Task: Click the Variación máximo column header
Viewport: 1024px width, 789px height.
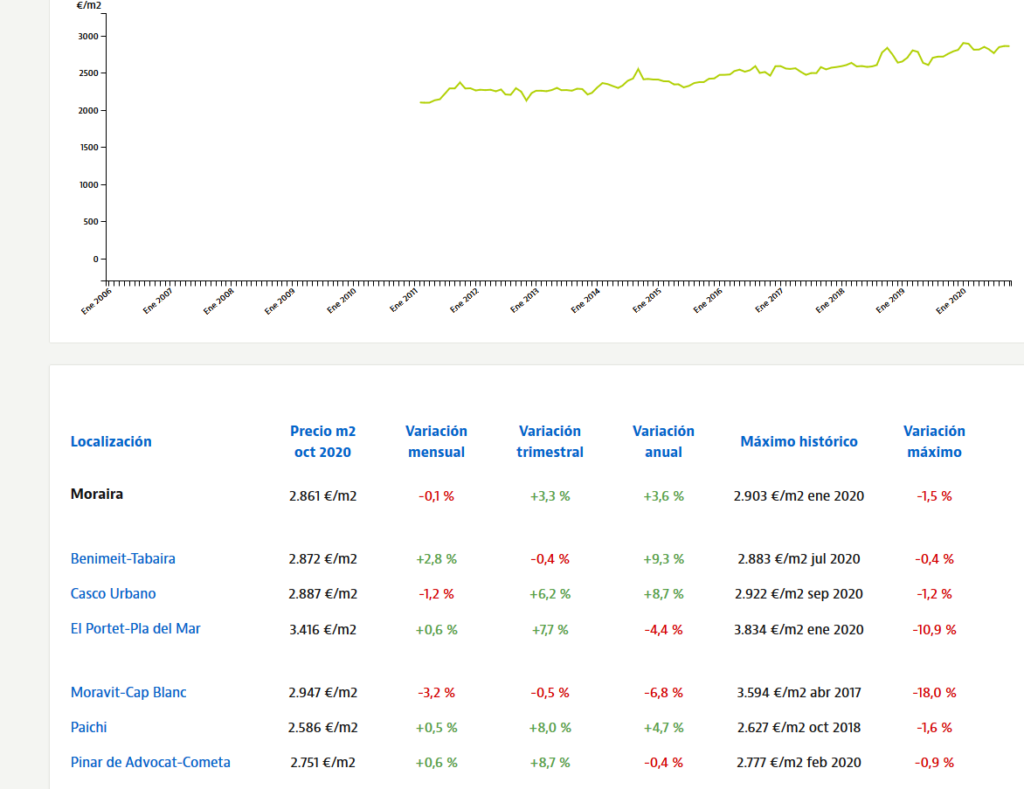Action: pos(934,441)
